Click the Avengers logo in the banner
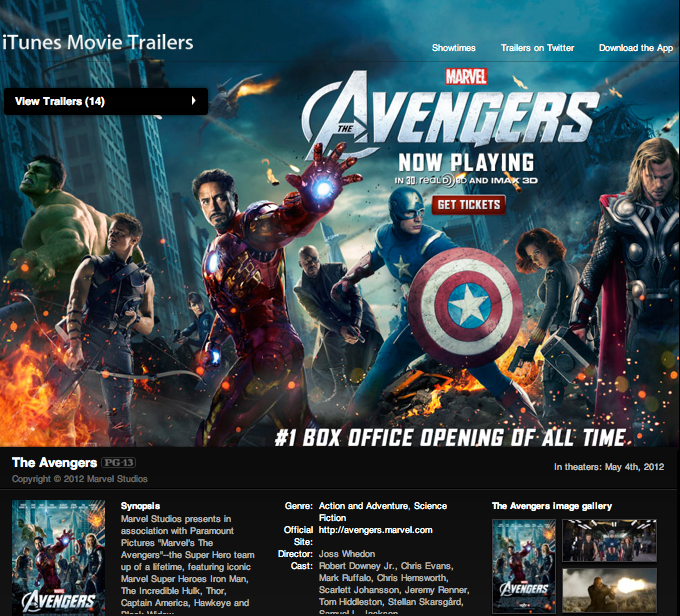This screenshot has width=680, height=616. 451,114
